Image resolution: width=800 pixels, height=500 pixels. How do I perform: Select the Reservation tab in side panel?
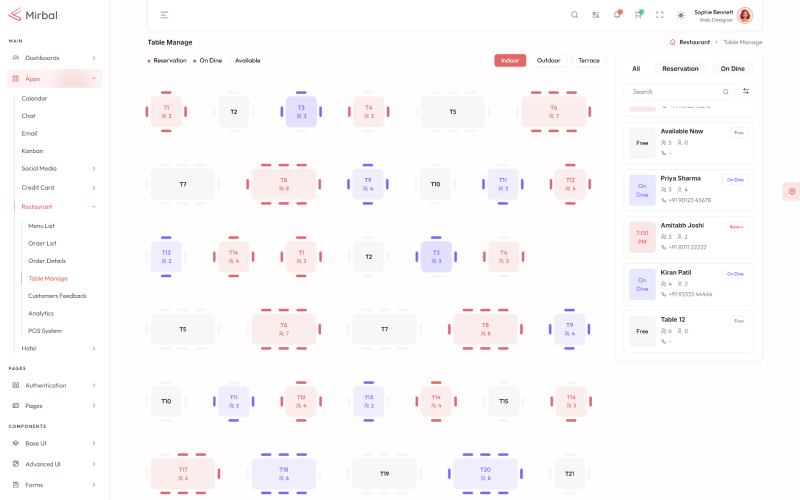point(680,69)
